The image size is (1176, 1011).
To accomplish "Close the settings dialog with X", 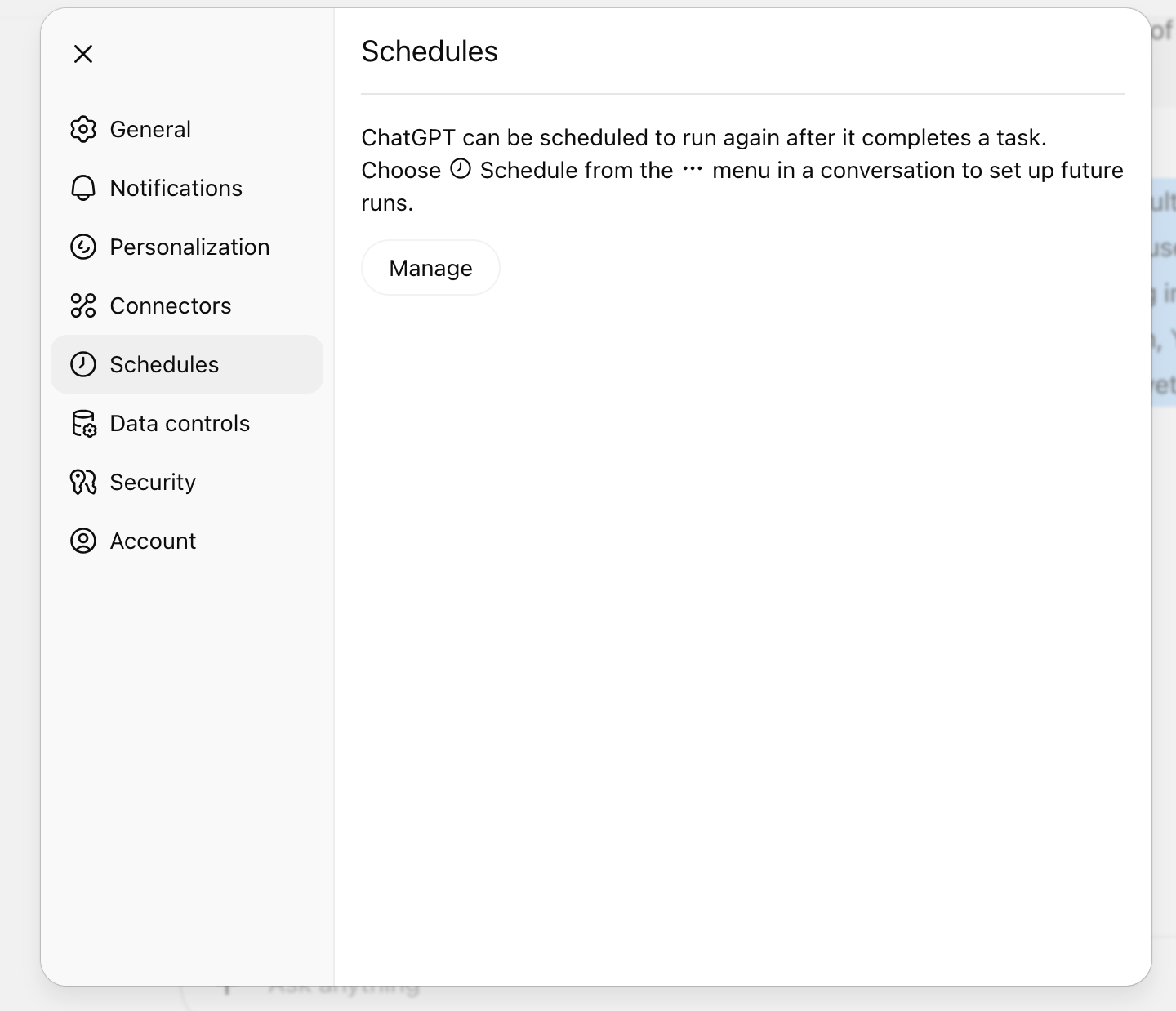I will [x=83, y=54].
